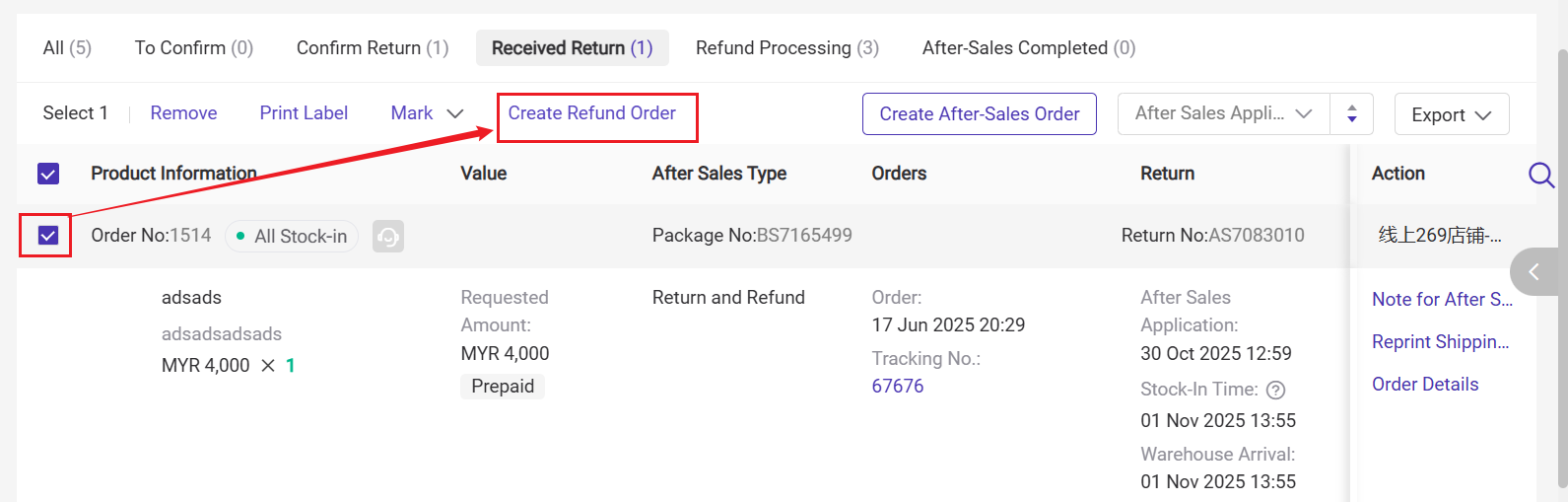1568x502 pixels.
Task: Click the sort order arrows icon
Action: pos(1352,114)
